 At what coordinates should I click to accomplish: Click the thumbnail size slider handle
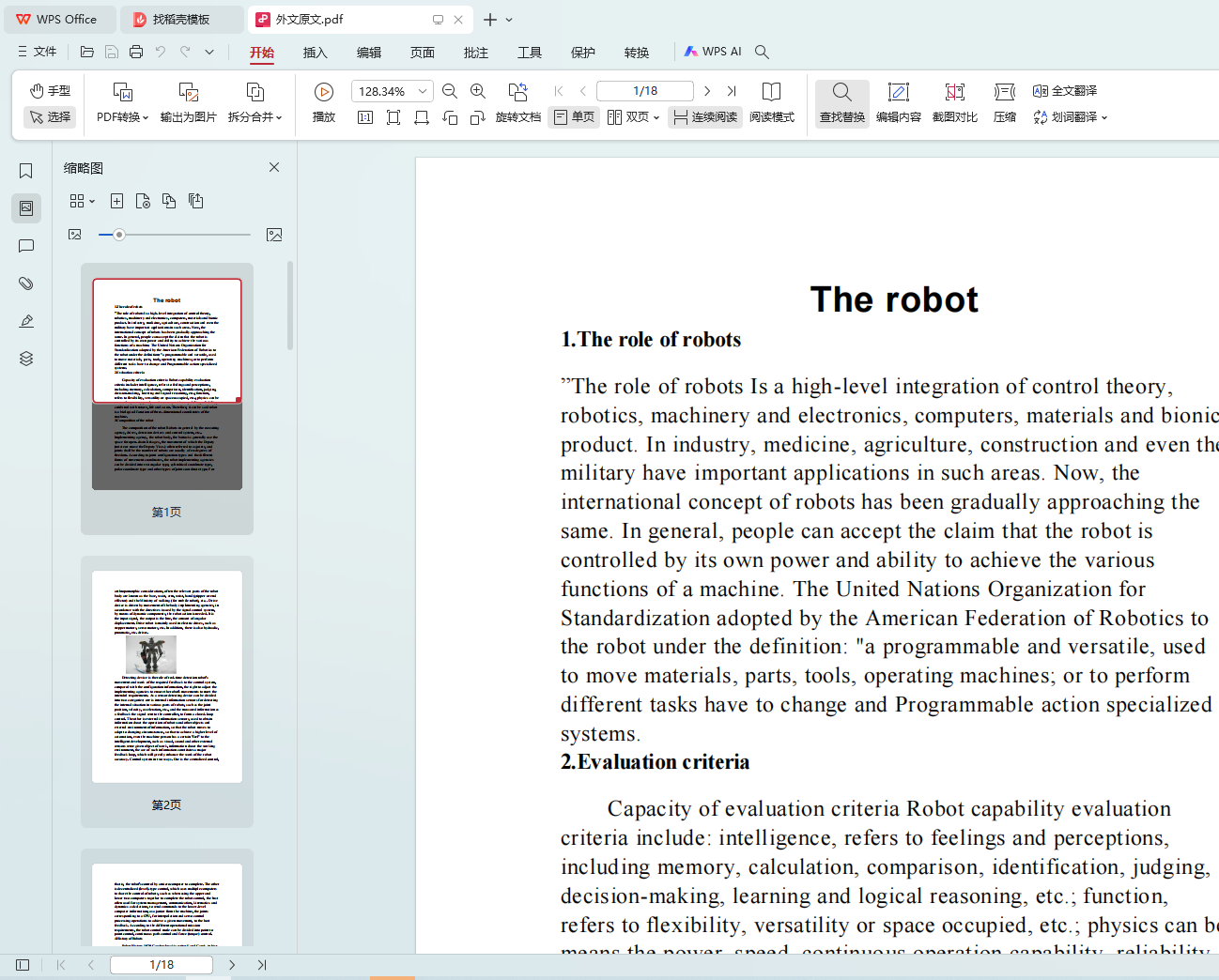pos(119,235)
